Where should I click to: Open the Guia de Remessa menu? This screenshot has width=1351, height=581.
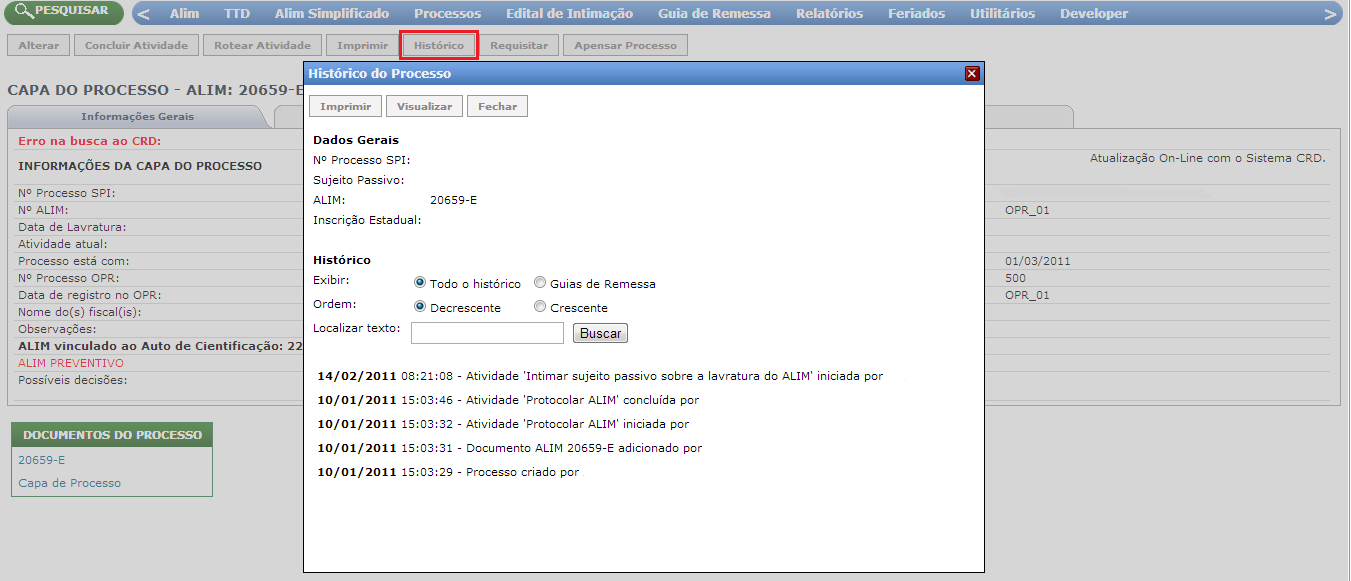click(714, 14)
